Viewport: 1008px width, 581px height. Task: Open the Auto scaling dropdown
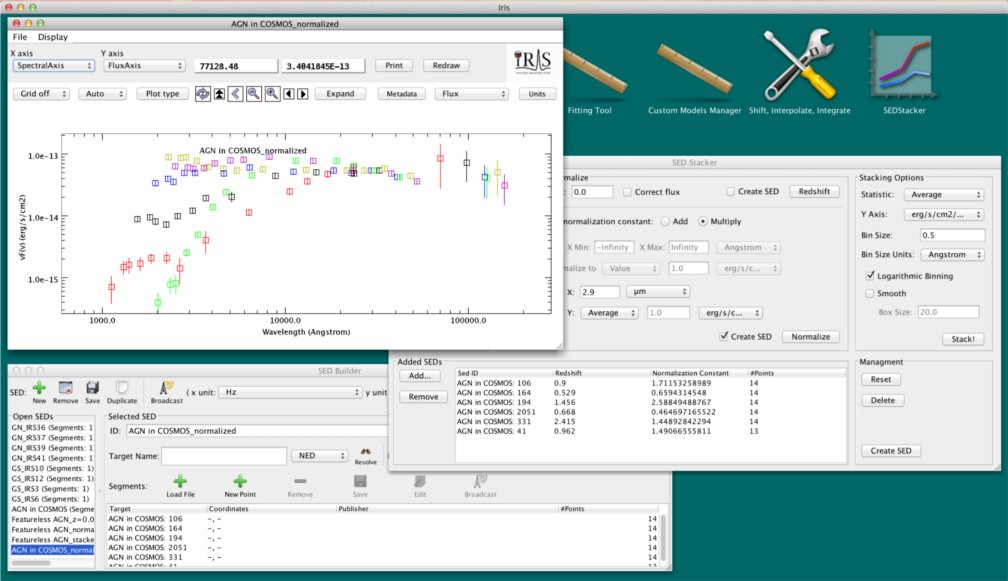[102, 94]
